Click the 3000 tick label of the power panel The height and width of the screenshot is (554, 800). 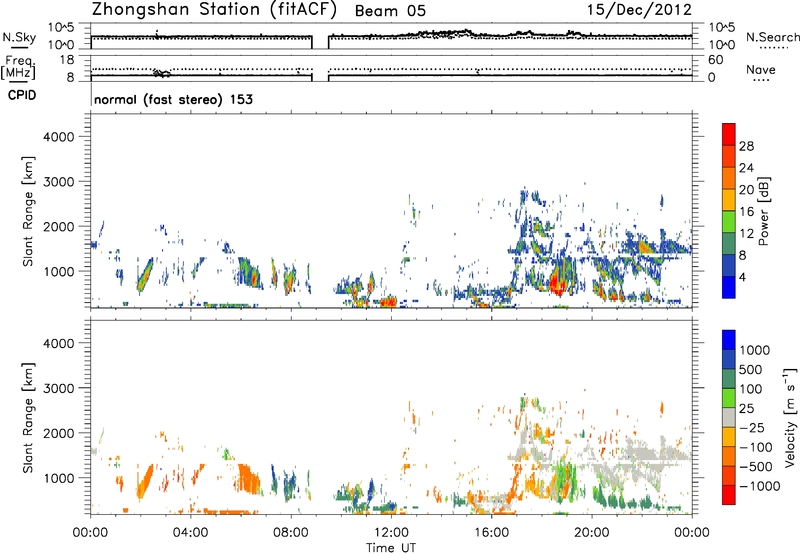point(58,182)
